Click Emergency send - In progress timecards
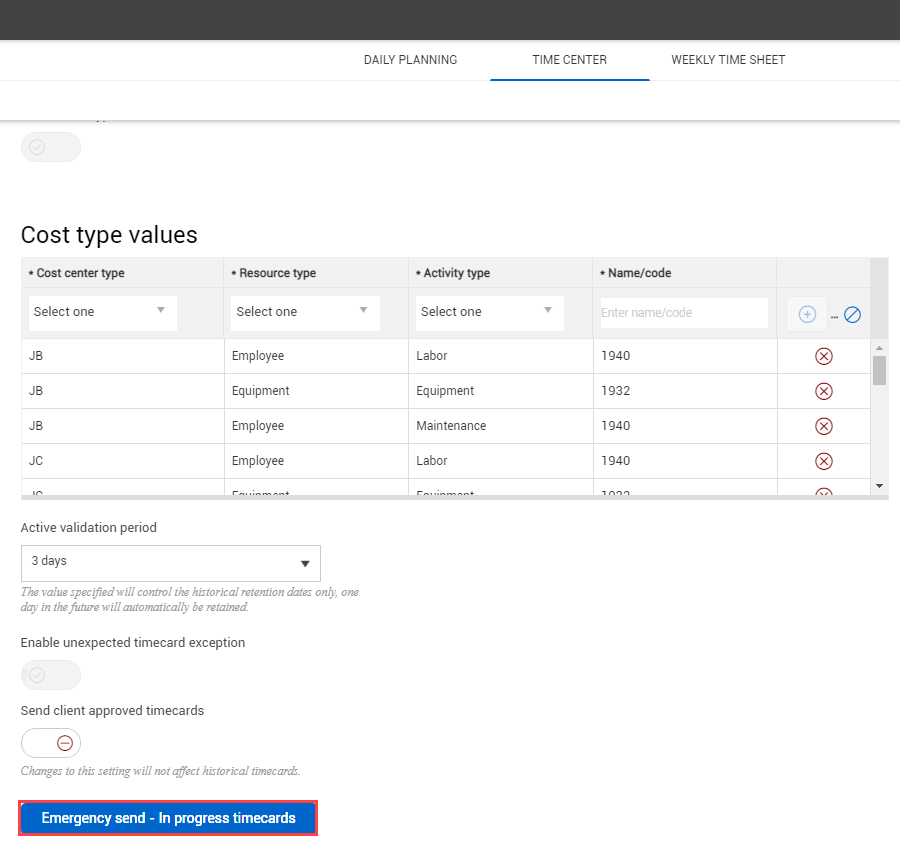The image size is (900, 865). (168, 818)
